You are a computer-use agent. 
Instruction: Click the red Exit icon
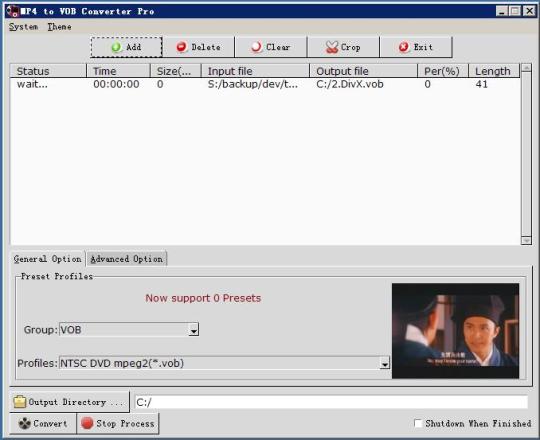[404, 47]
